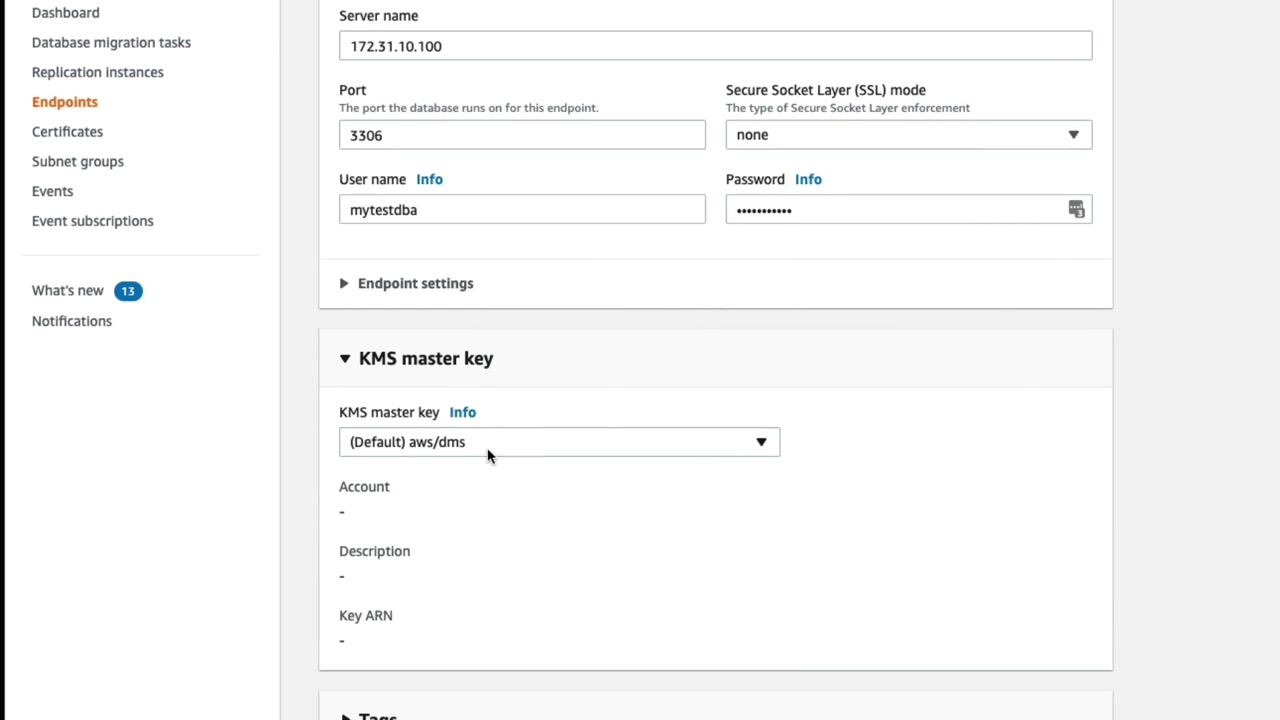Go to Dashboard in the sidebar
Image resolution: width=1280 pixels, height=720 pixels.
coord(65,13)
